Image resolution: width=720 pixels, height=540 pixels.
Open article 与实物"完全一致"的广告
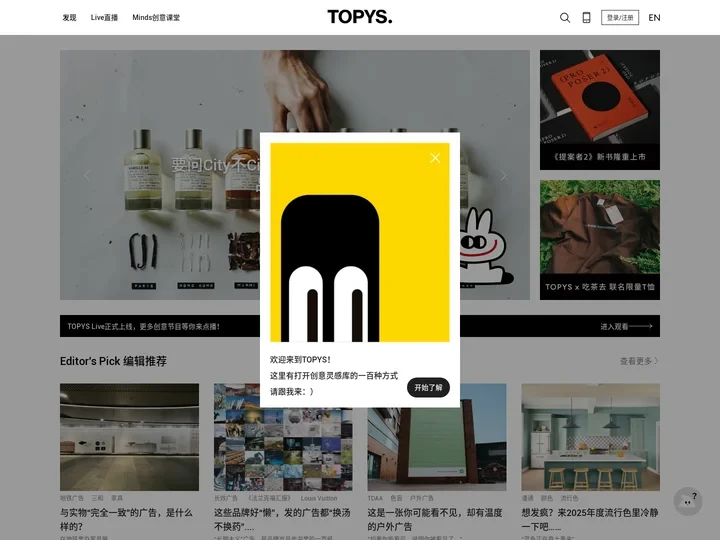pos(126,519)
